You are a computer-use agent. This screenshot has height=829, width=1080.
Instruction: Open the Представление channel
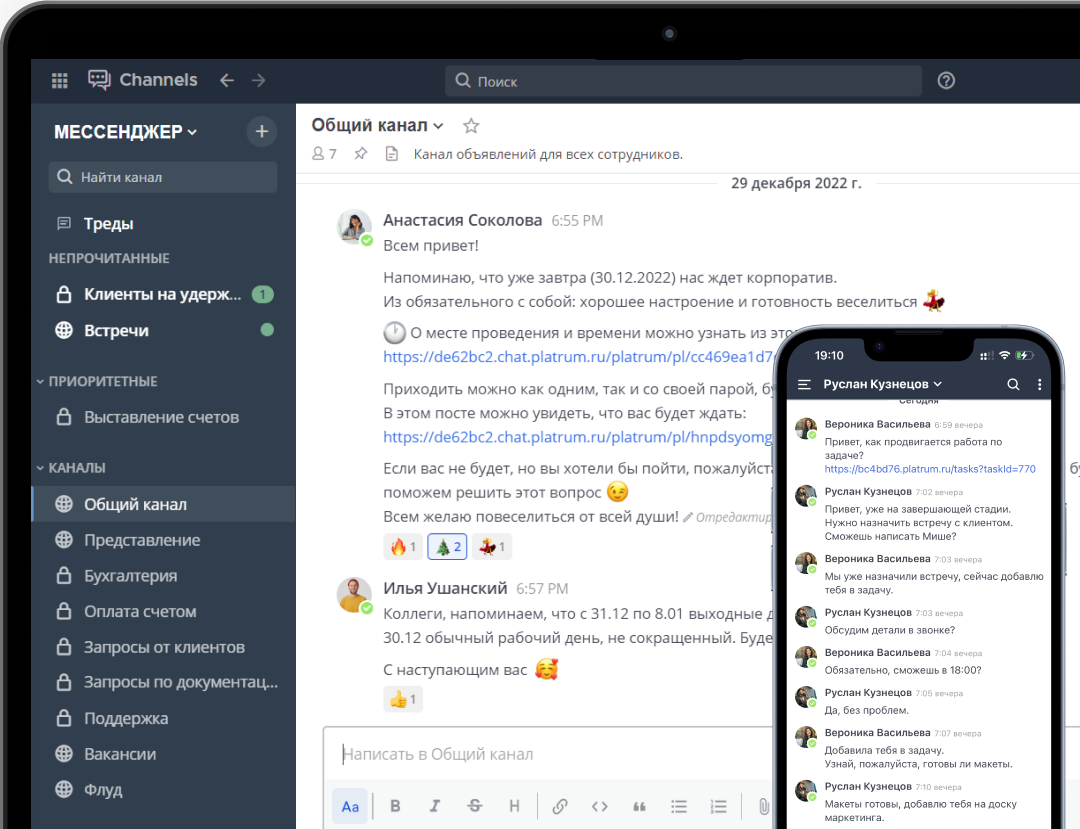(164, 540)
